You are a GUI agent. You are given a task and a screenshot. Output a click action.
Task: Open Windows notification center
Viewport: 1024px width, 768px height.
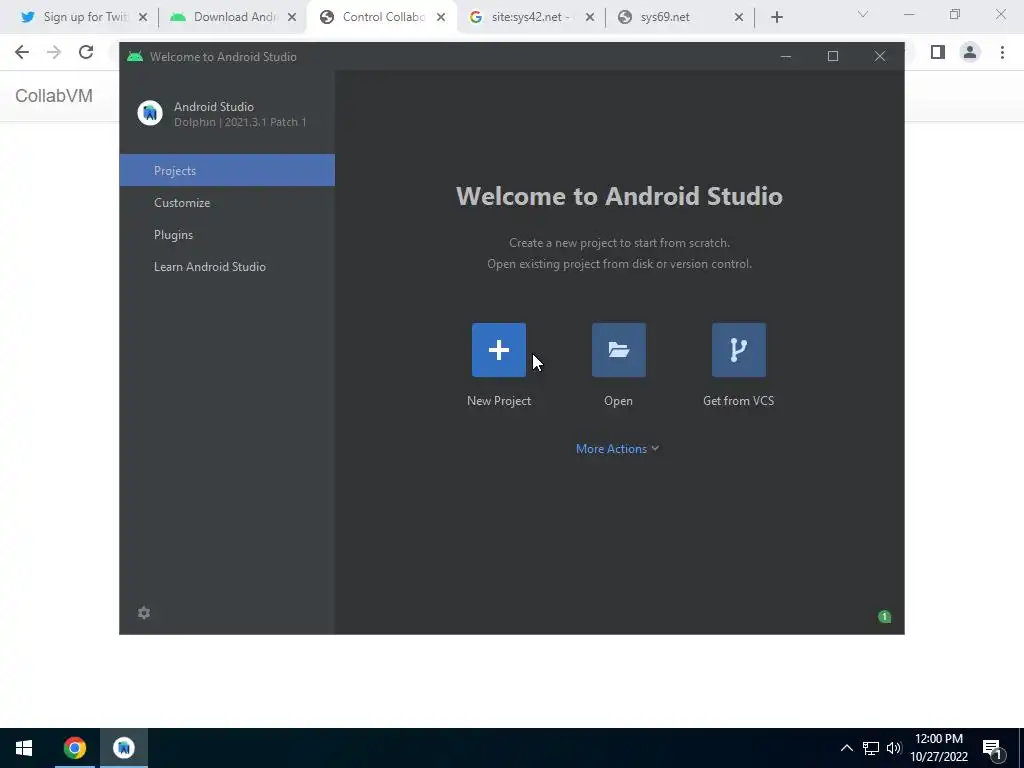(993, 749)
